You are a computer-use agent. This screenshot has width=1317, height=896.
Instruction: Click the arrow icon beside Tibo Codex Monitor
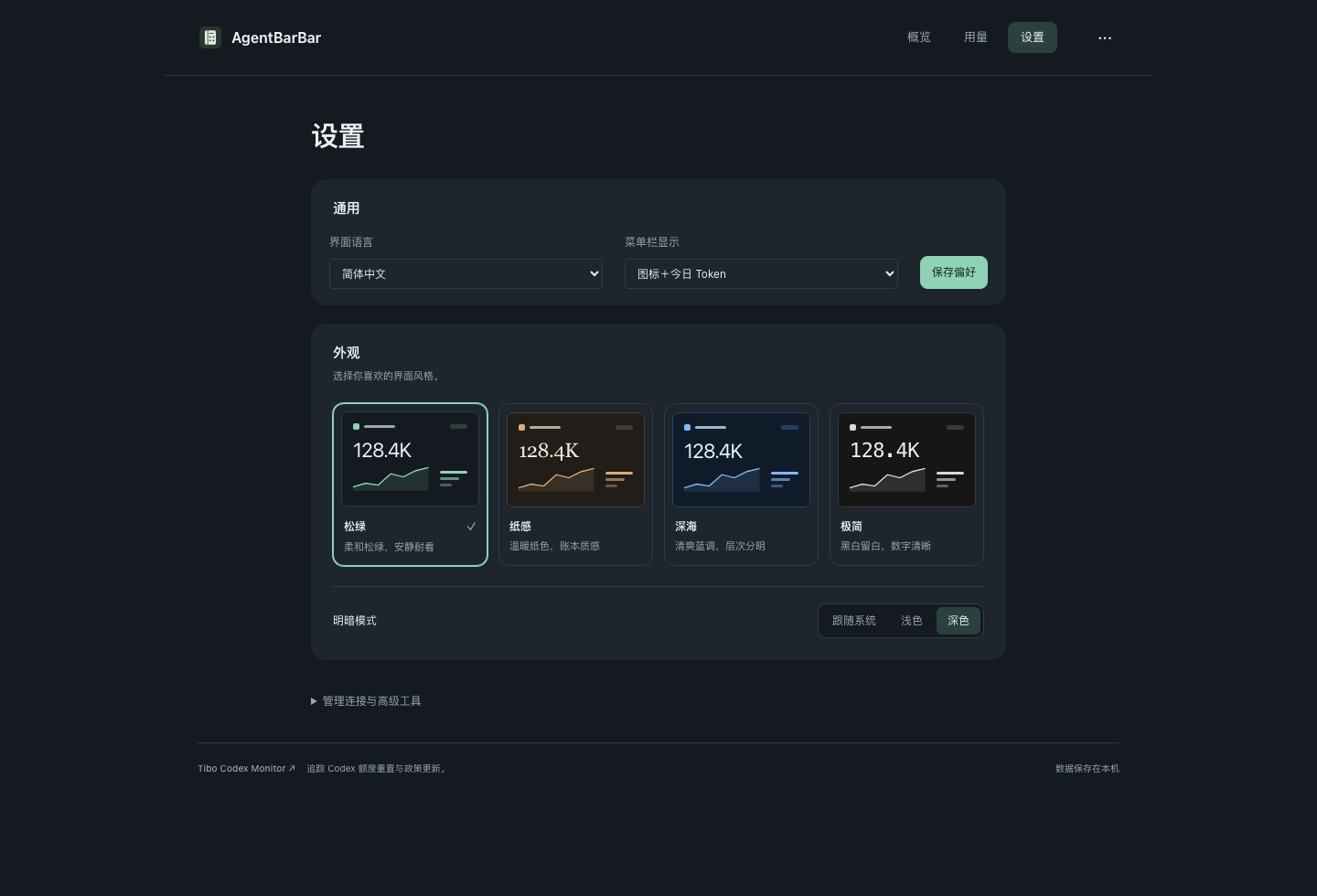click(x=292, y=768)
